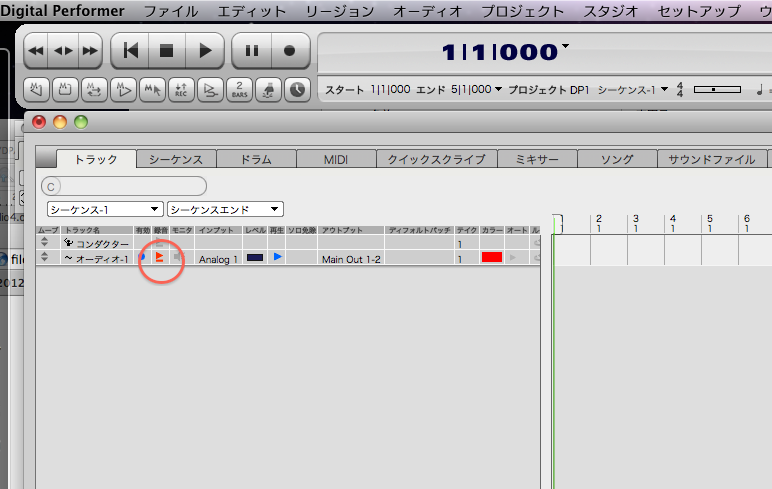This screenshot has height=489, width=772.
Task: Toggle Link Memory to Selection button
Action: [x=152, y=90]
